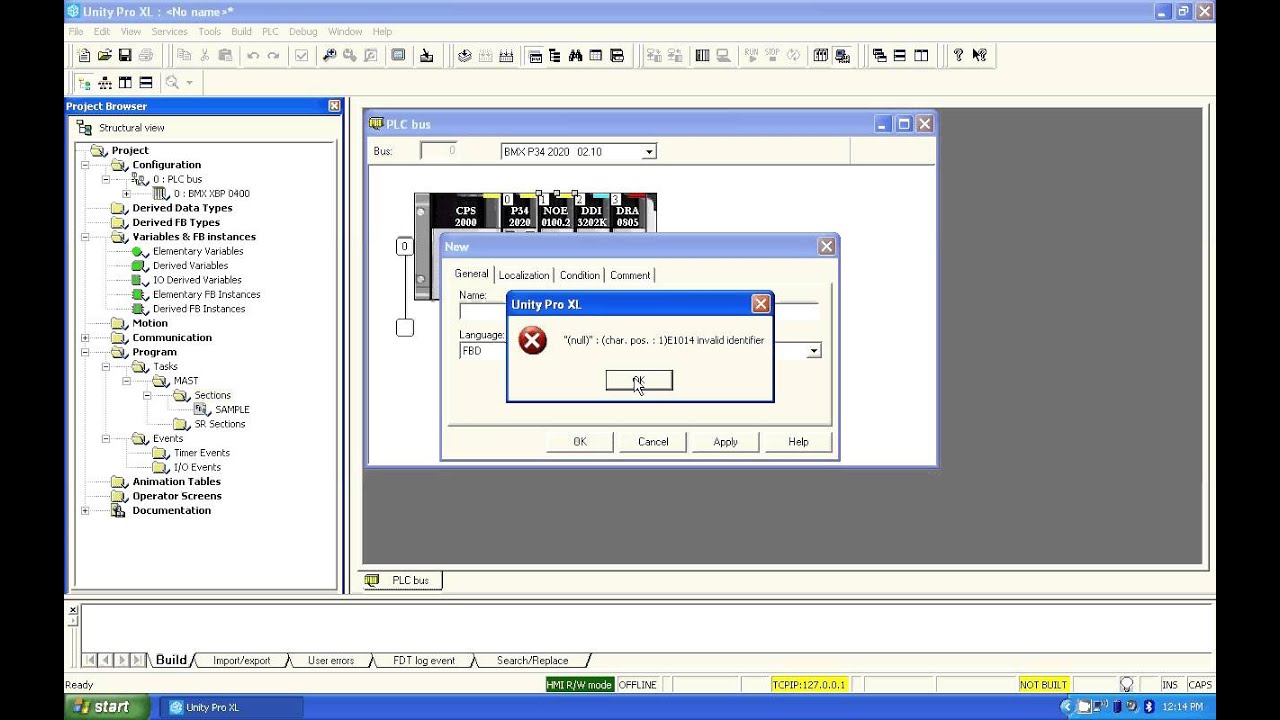The height and width of the screenshot is (720, 1280).
Task: Click the horizontal split views icon
Action: click(x=146, y=83)
